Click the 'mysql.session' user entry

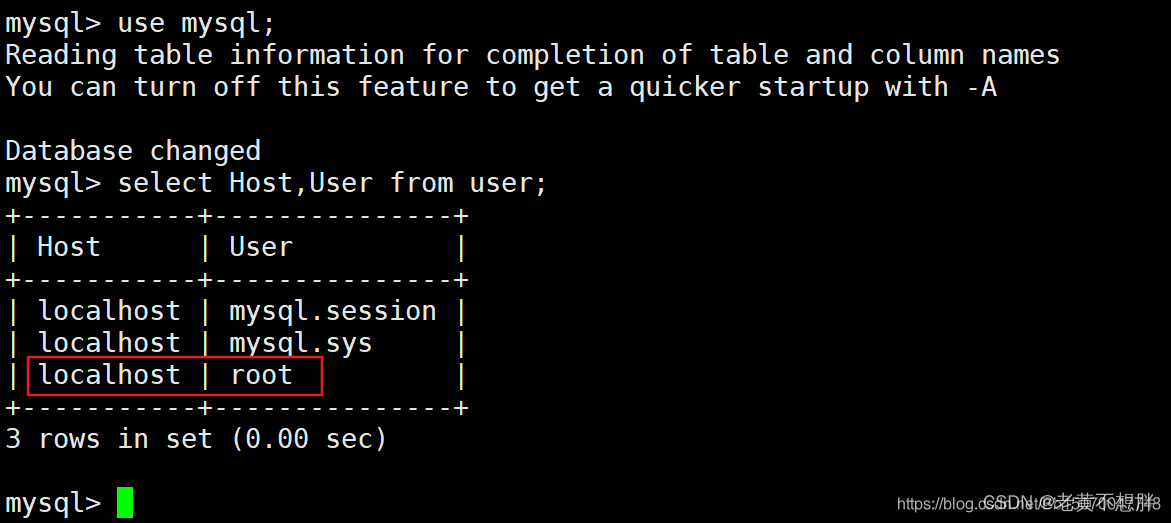pos(333,311)
